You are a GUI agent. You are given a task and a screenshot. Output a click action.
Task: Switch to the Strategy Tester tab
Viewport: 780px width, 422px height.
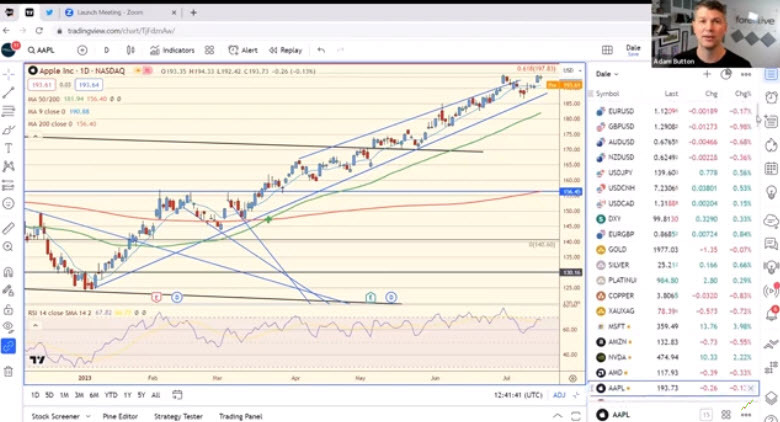pyautogui.click(x=177, y=415)
